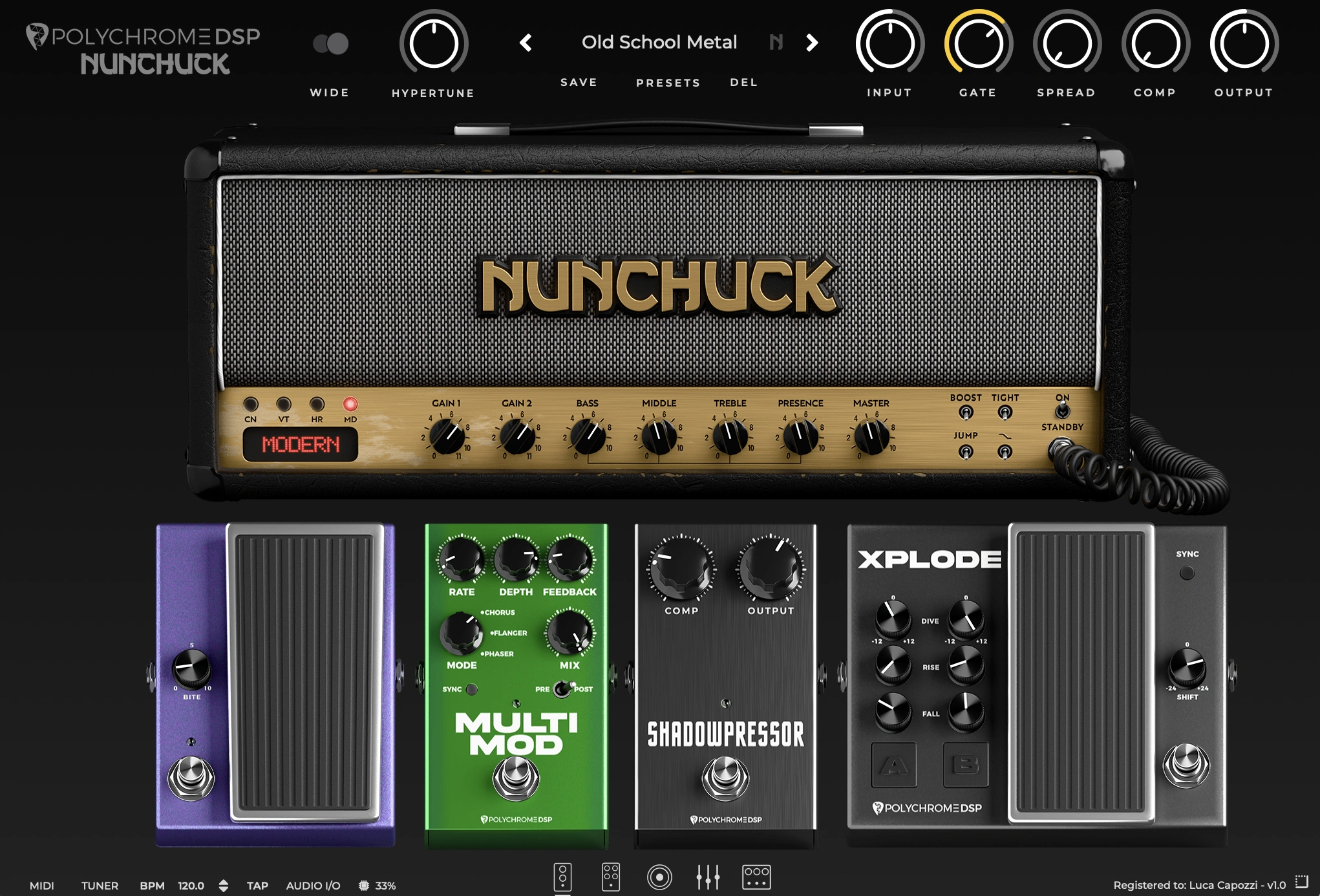
Task: Select the VT amp channel
Action: pyautogui.click(x=284, y=405)
